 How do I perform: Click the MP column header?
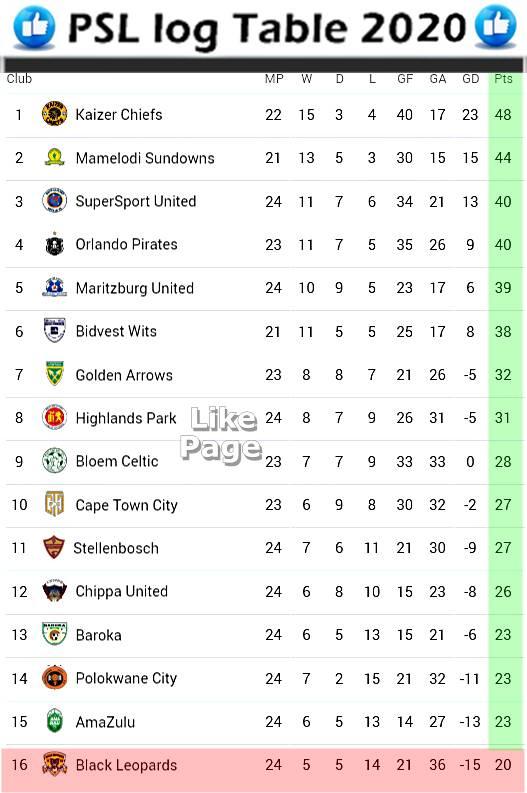(274, 79)
